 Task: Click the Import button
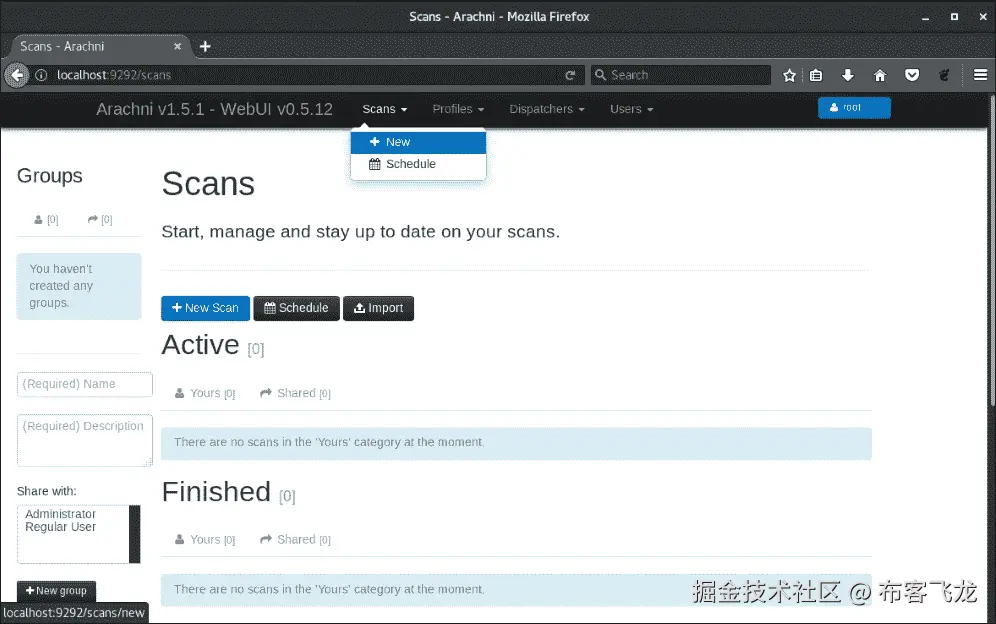(x=379, y=308)
